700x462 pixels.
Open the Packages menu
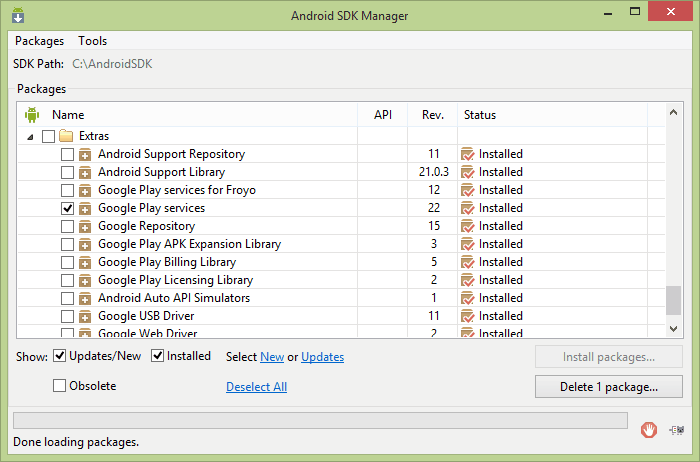click(x=39, y=41)
